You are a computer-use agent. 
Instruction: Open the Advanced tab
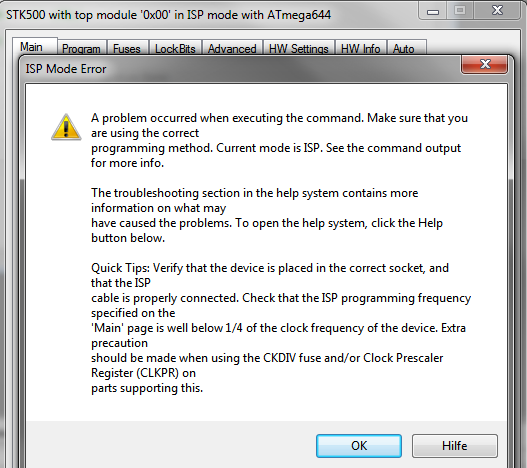click(232, 49)
